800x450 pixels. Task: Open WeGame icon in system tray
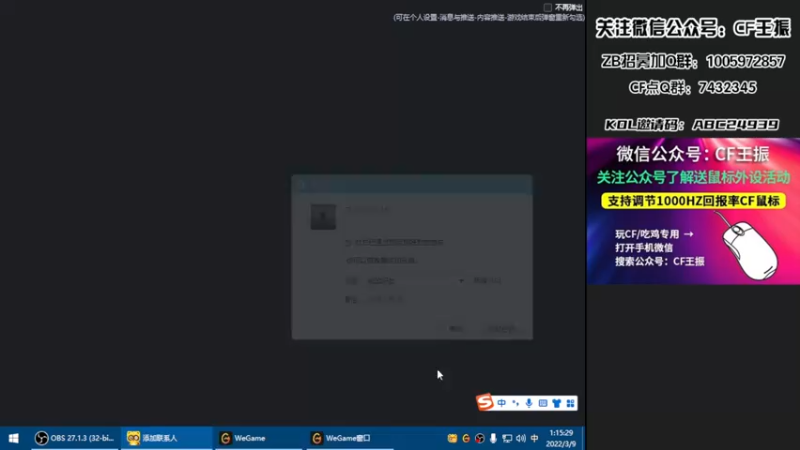466,438
